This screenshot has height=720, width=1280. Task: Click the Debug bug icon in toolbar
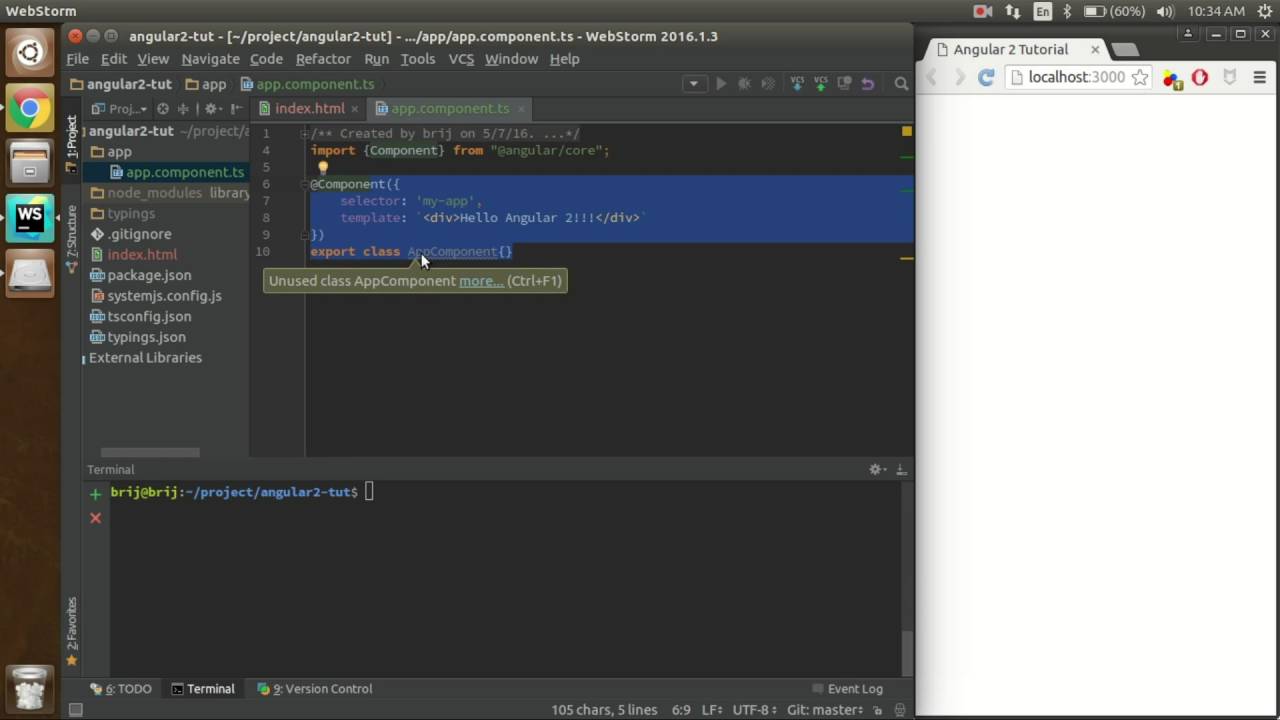pos(744,84)
